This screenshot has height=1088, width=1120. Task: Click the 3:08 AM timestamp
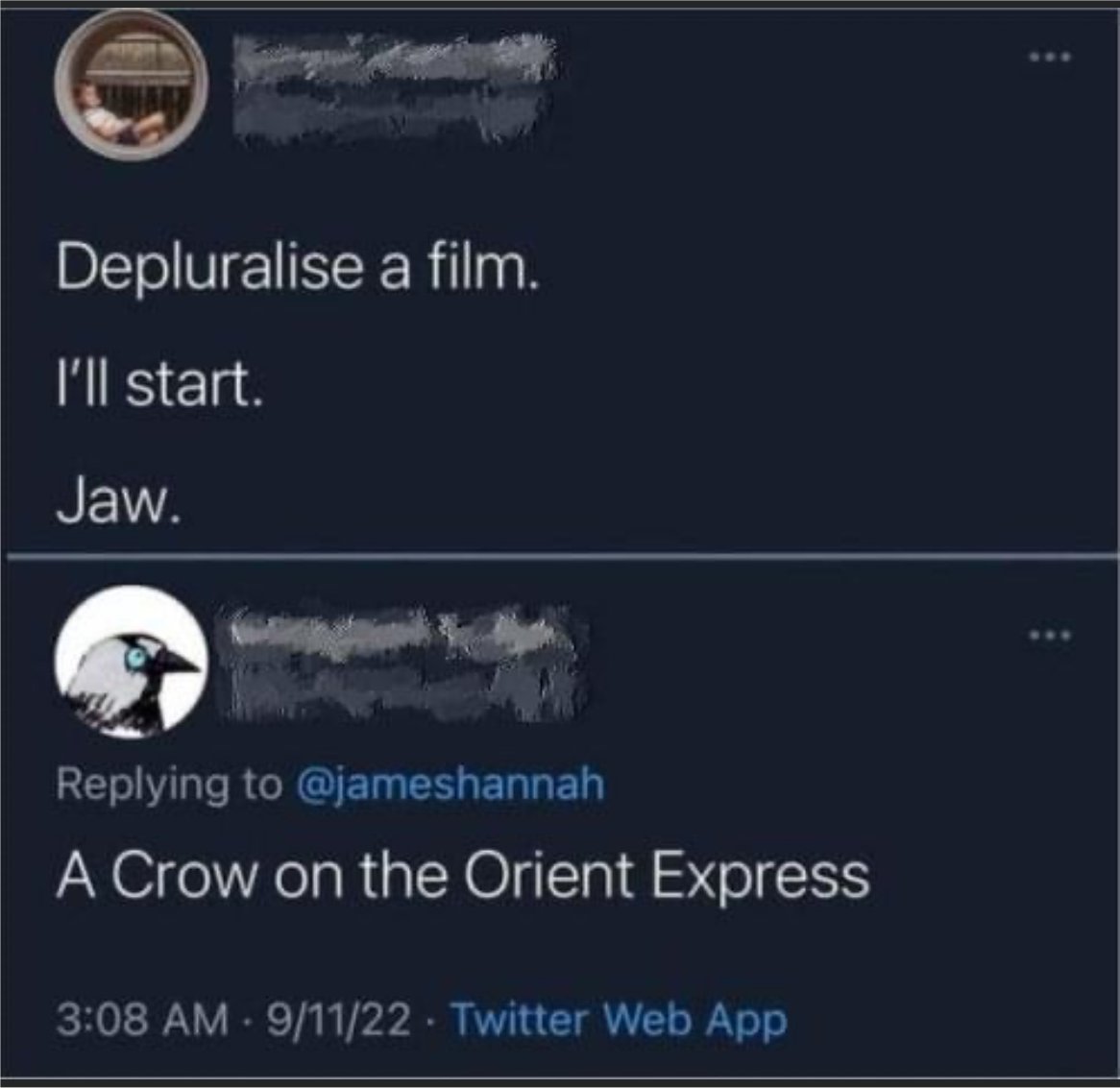pos(140,1020)
